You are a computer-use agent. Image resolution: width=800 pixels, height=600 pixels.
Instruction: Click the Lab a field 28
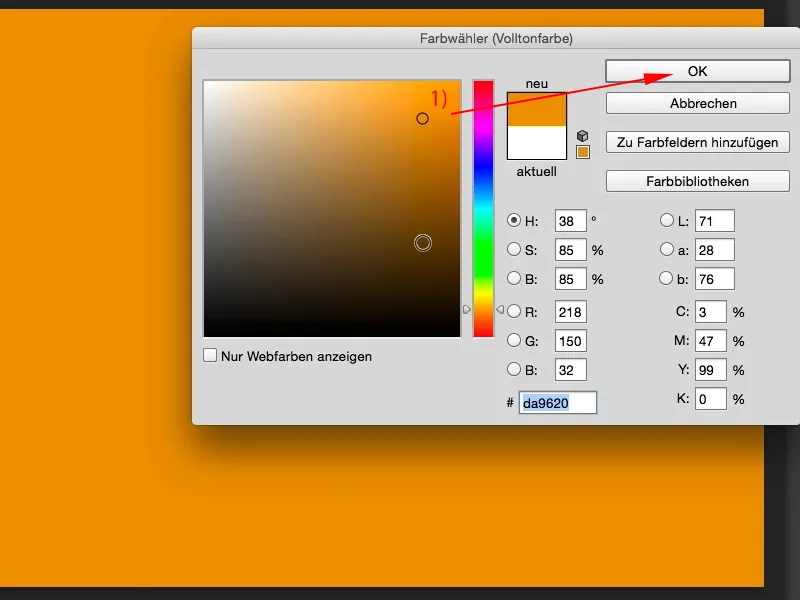(x=715, y=250)
